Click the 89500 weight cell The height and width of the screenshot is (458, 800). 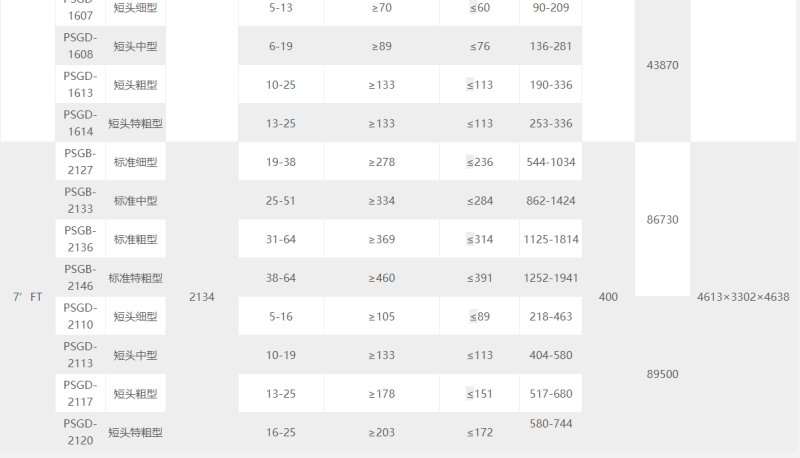[x=662, y=374]
